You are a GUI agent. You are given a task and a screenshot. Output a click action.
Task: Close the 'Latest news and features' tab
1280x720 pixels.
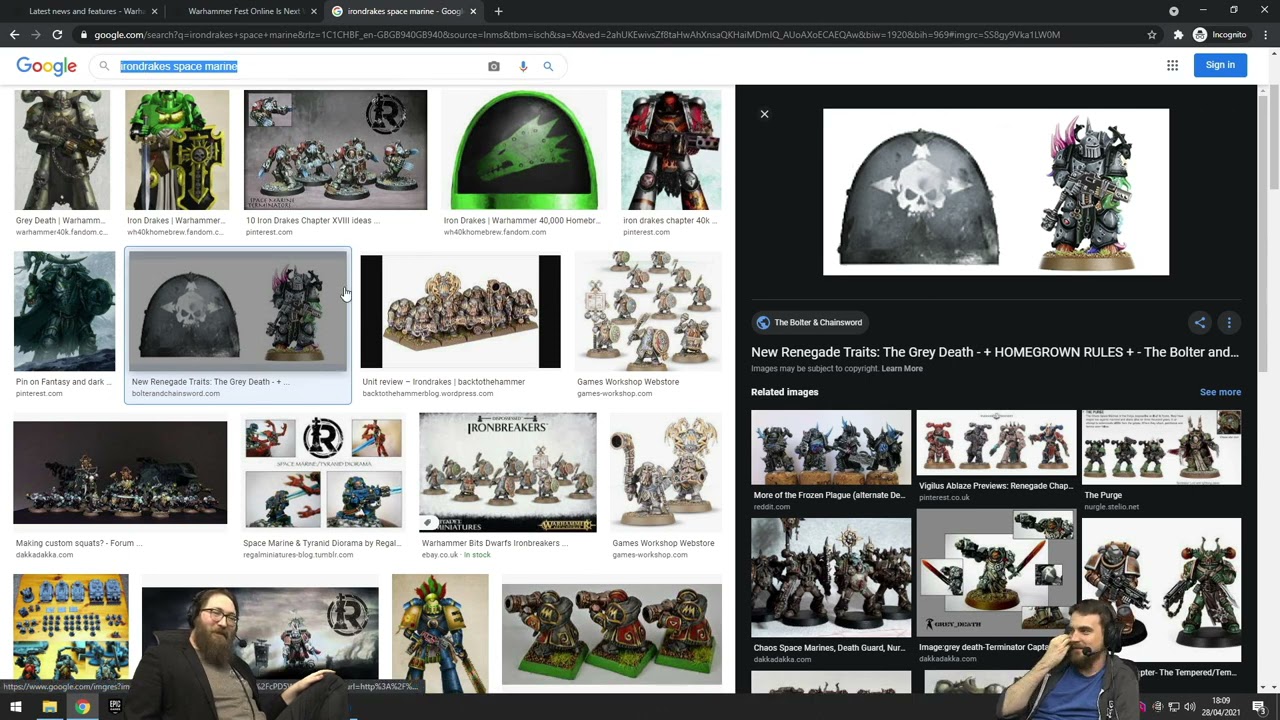tap(154, 11)
